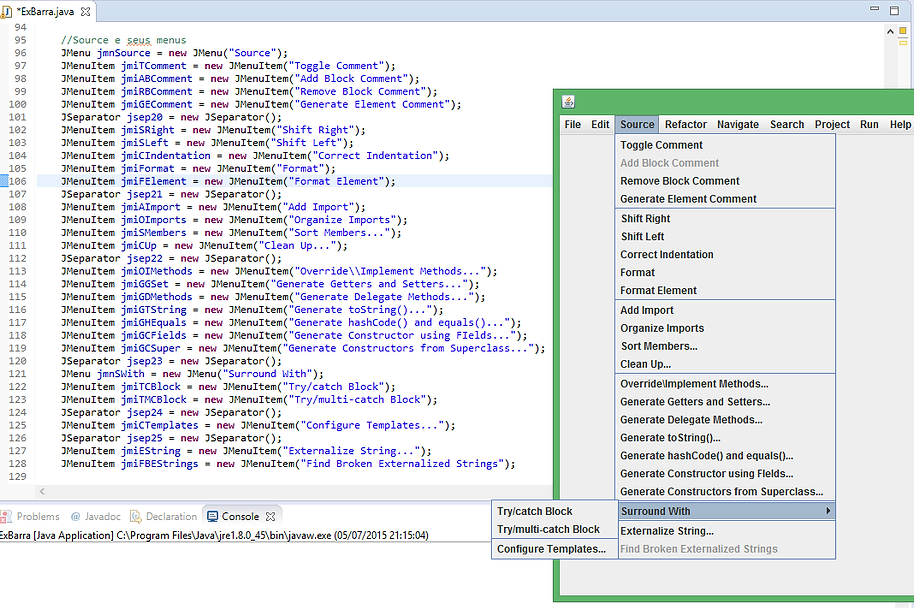Click the "jmnSource" variable on line 96
Screen dimensions: 914x608
click(124, 53)
